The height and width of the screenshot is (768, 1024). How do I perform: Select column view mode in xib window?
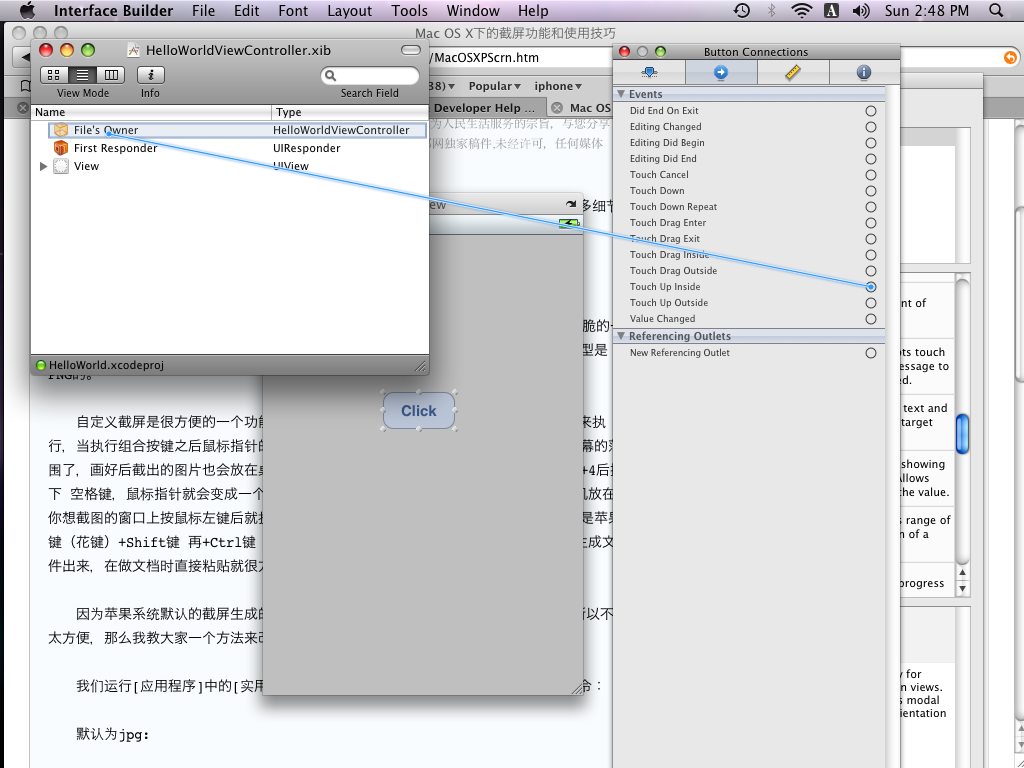coord(111,75)
